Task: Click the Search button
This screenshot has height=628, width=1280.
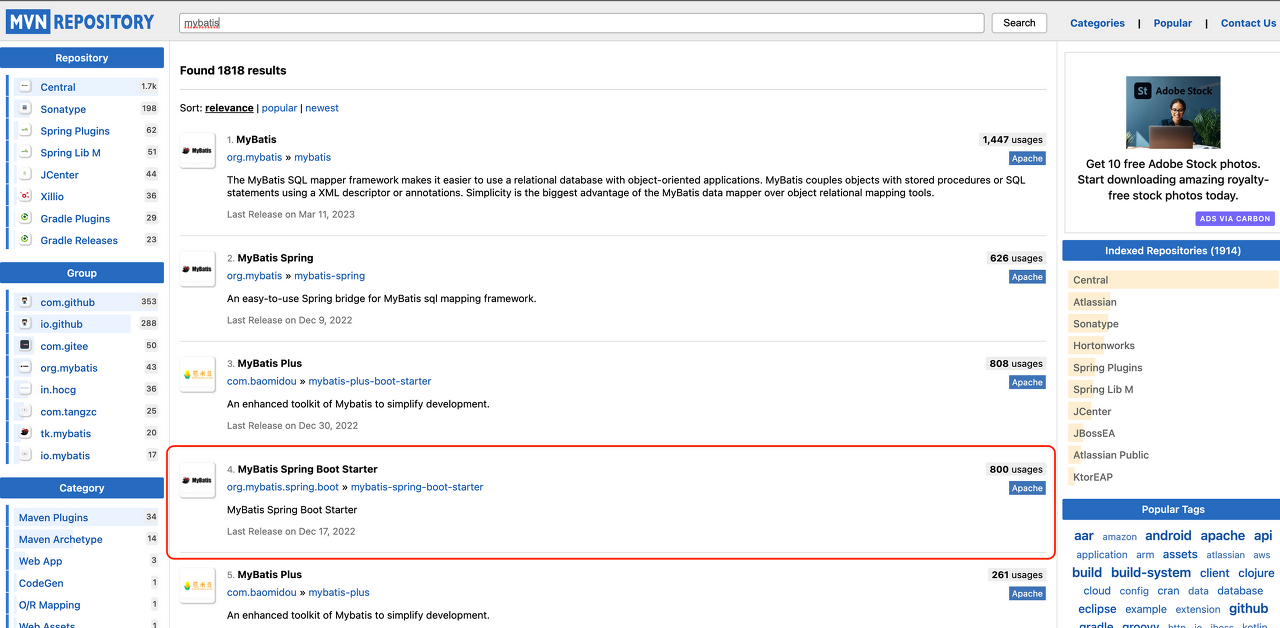Action: tap(1019, 23)
